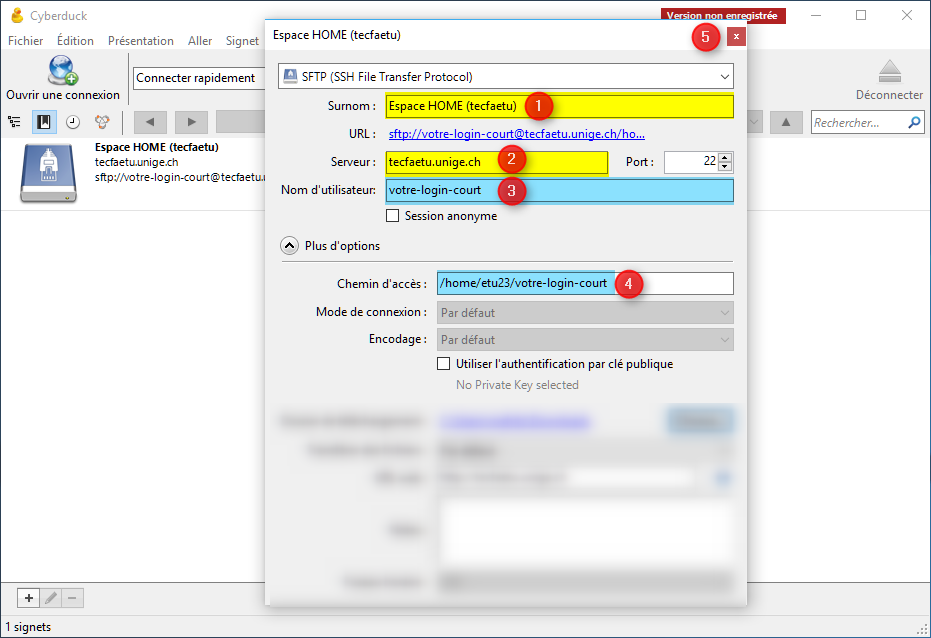The height and width of the screenshot is (638, 931).
Task: Click the Déconnecter eject icon
Action: pos(889,72)
